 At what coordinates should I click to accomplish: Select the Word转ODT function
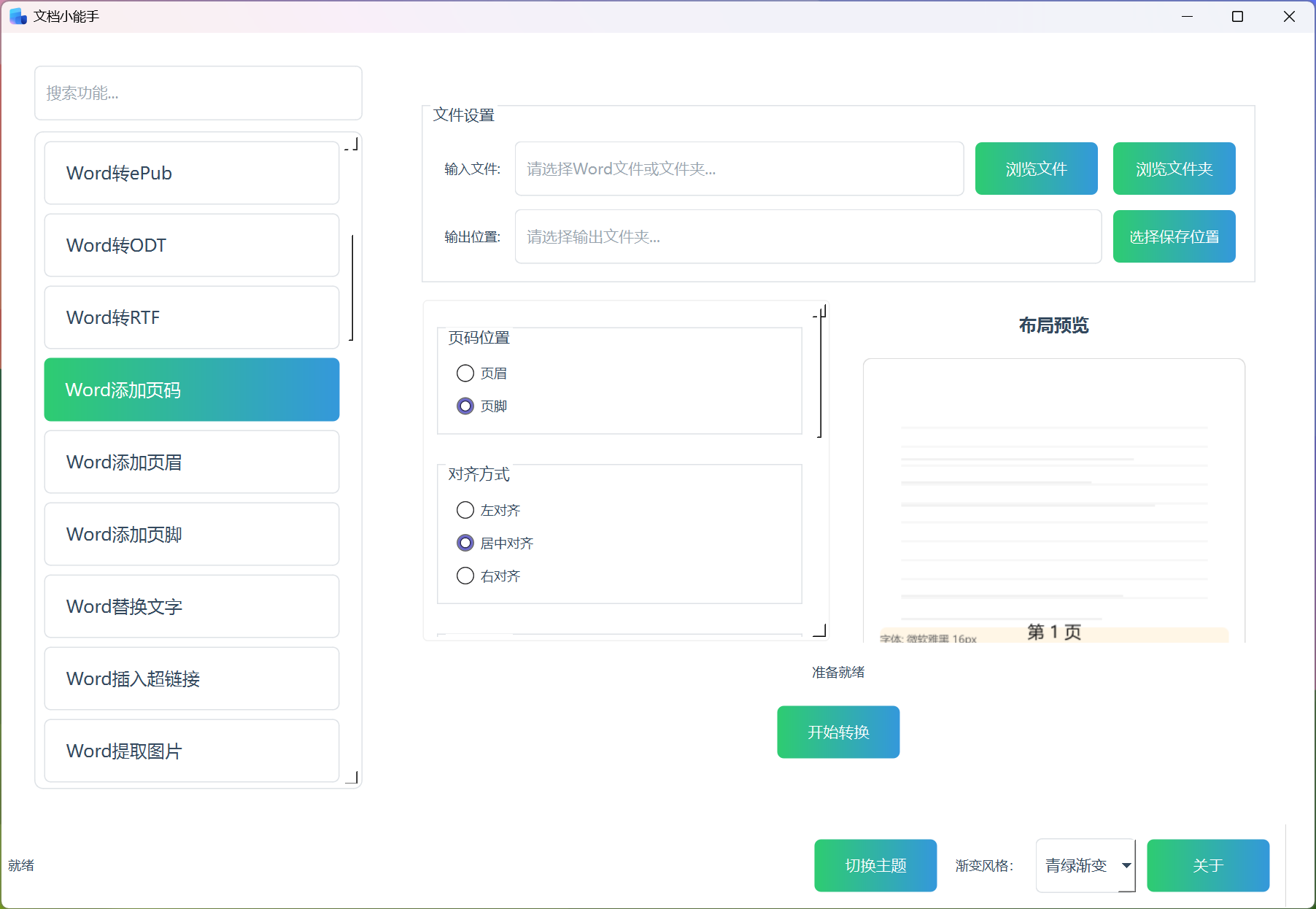tap(191, 245)
